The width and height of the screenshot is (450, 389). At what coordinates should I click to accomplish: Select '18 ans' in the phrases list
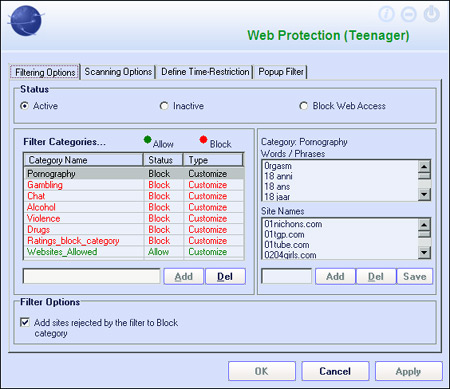click(x=277, y=186)
